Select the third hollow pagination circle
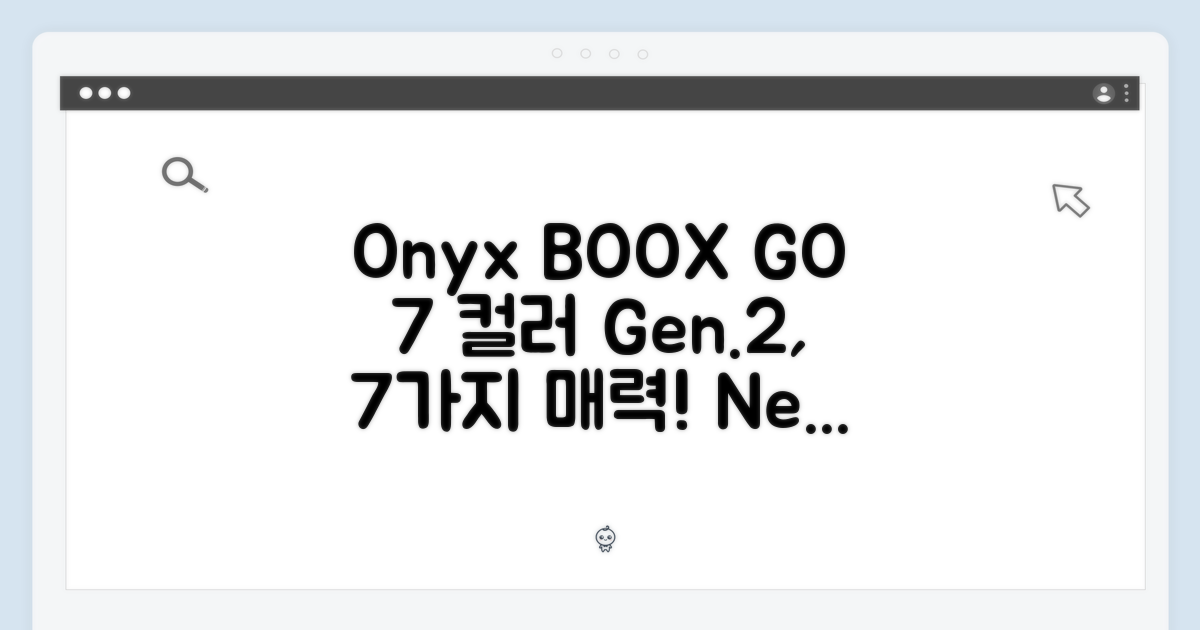The image size is (1200, 630). point(614,54)
